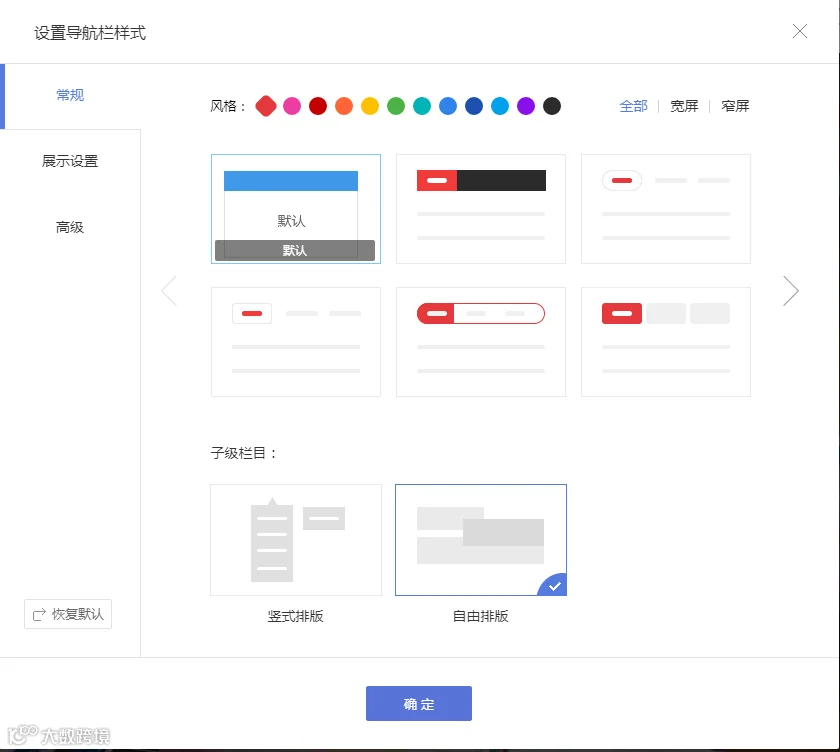The width and height of the screenshot is (840, 752).
Task: Go to previous page of styles
Action: [x=169, y=291]
